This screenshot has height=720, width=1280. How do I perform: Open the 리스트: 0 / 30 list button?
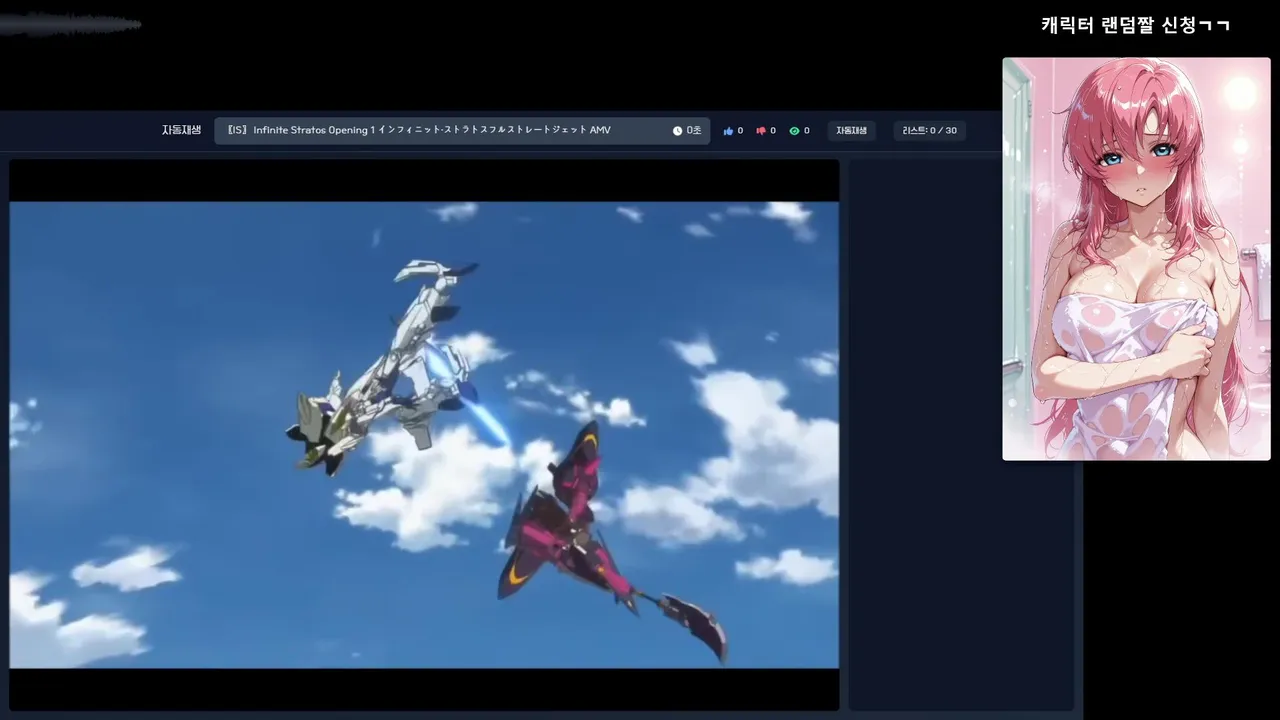pyautogui.click(x=929, y=131)
